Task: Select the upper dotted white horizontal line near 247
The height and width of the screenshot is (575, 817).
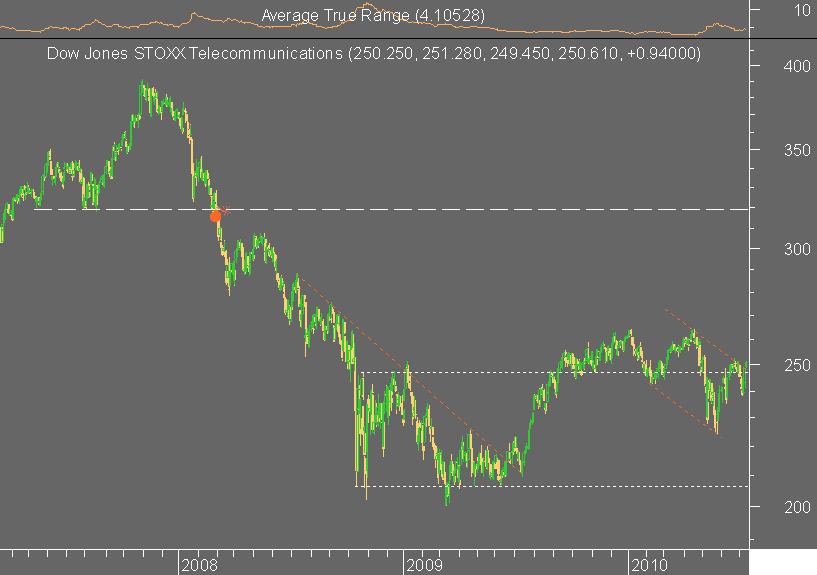Action: tap(555, 372)
